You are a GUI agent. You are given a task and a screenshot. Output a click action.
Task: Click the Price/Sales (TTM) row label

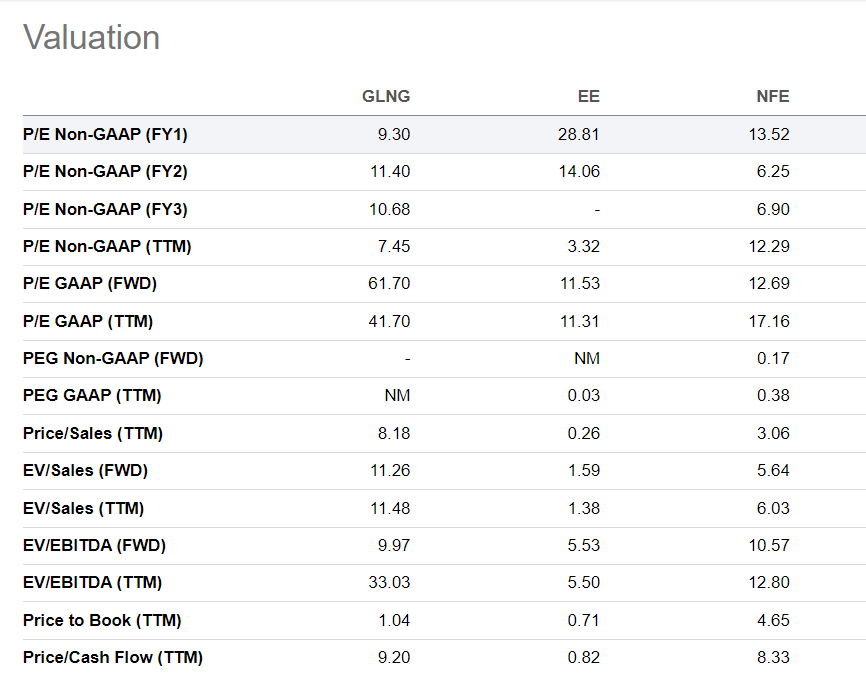coord(93,433)
